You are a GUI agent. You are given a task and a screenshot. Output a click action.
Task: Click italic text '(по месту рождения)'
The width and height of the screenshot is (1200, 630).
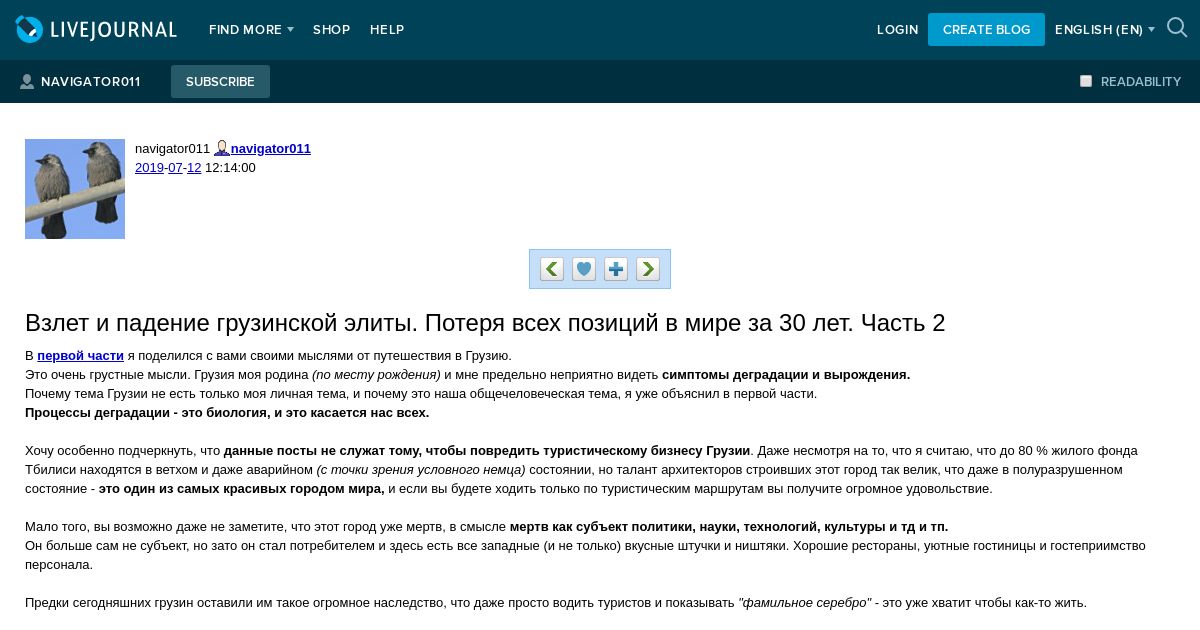point(376,374)
